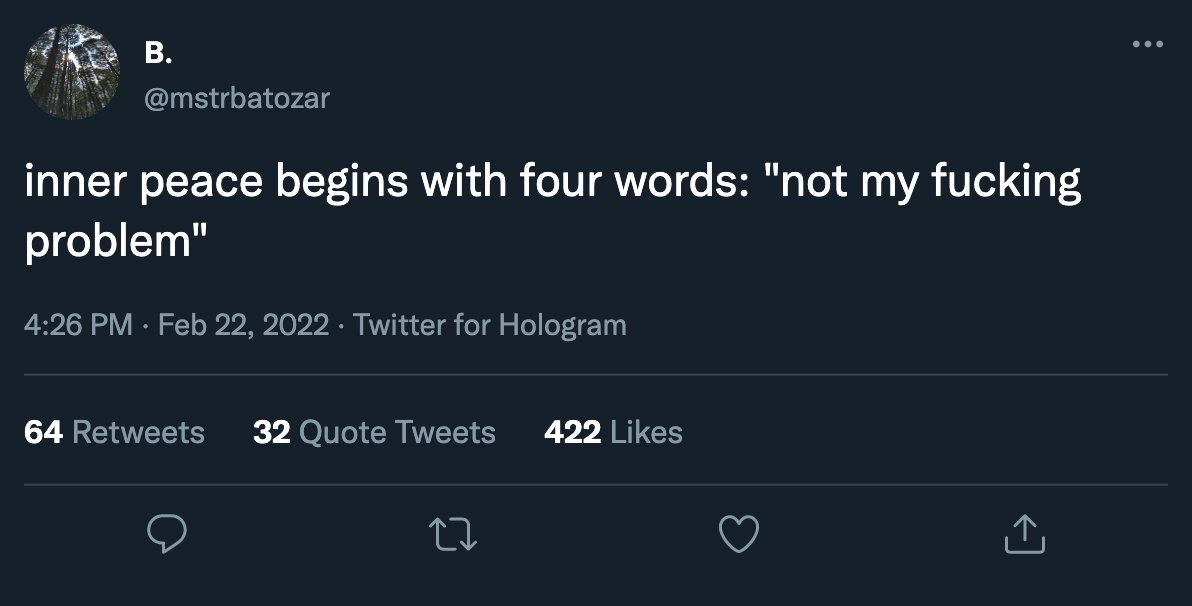Click the Twitter for Hologram source link
Screen dimensions: 1192x606
490,325
